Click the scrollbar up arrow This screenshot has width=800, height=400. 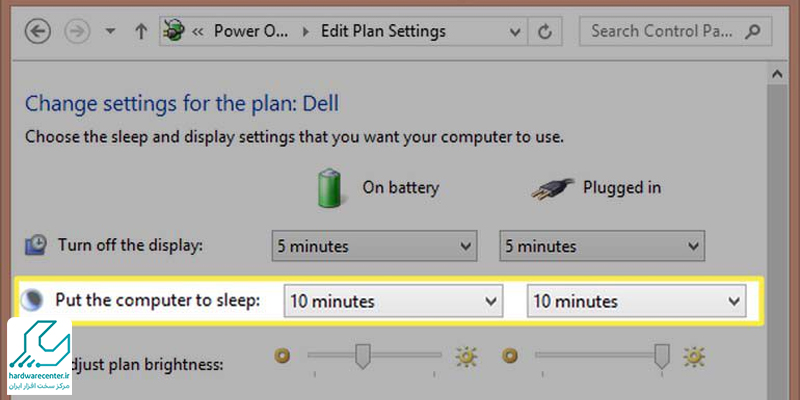click(x=777, y=74)
